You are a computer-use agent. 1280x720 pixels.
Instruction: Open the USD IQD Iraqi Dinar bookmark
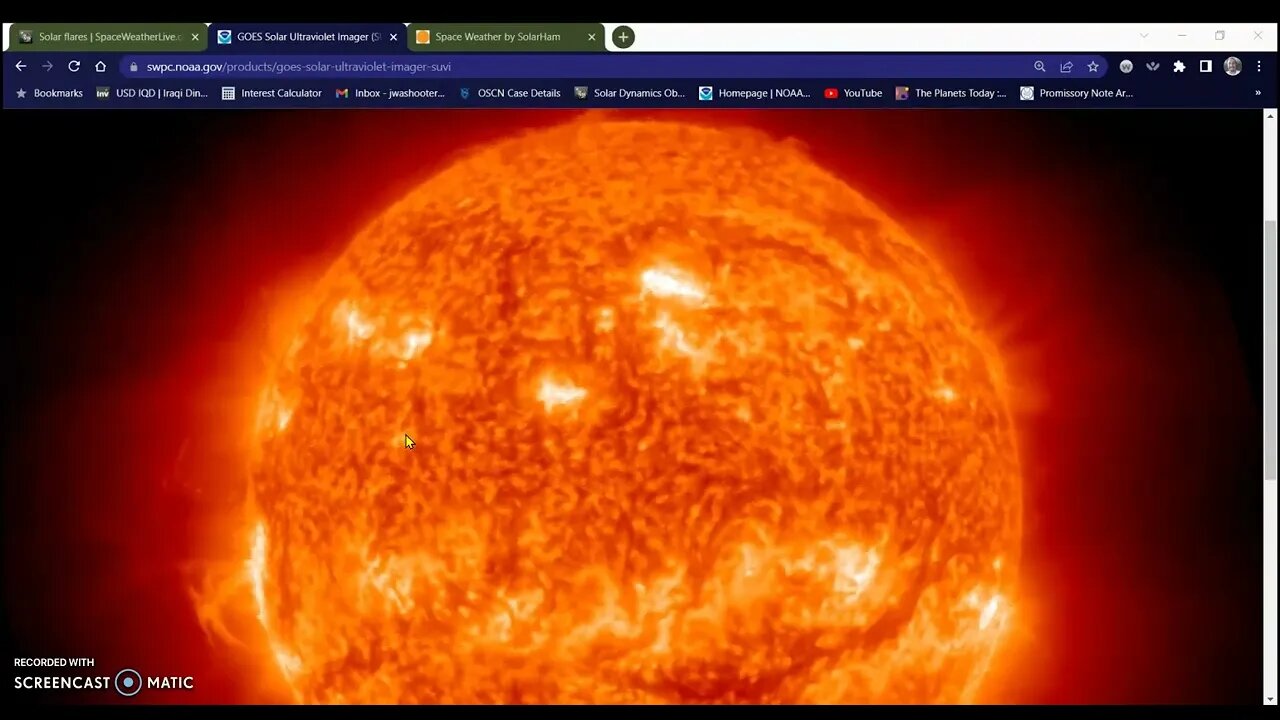(x=152, y=93)
